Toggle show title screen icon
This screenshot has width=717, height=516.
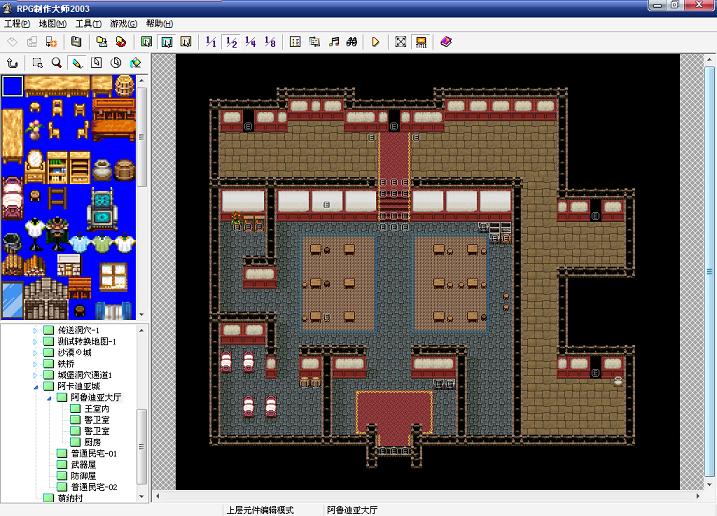pos(421,42)
